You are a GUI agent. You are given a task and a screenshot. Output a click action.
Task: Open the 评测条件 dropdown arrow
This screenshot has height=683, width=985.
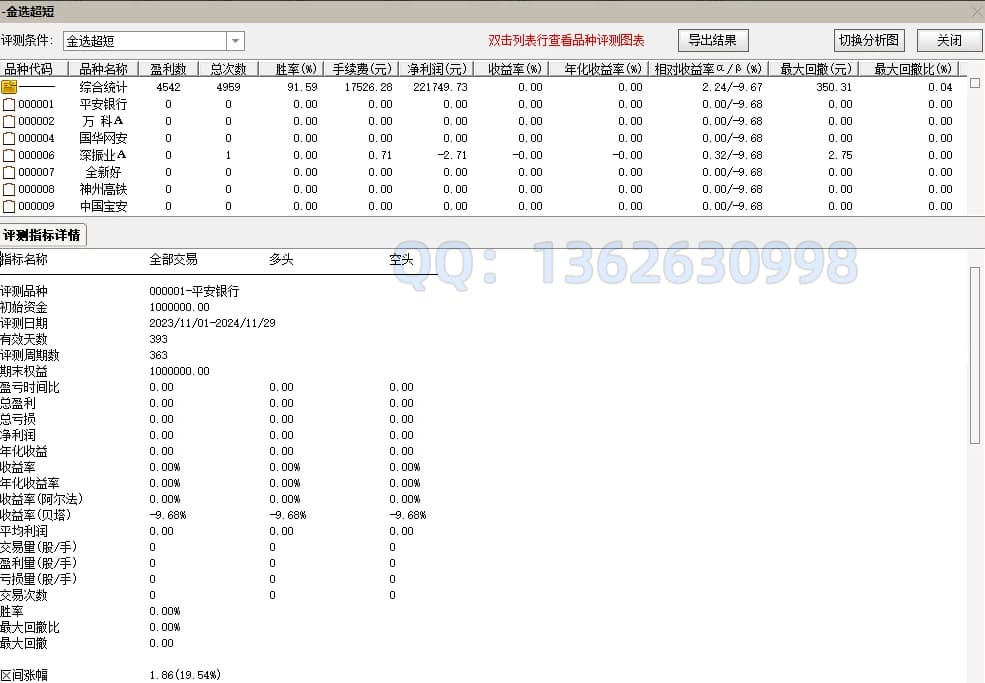[x=235, y=41]
